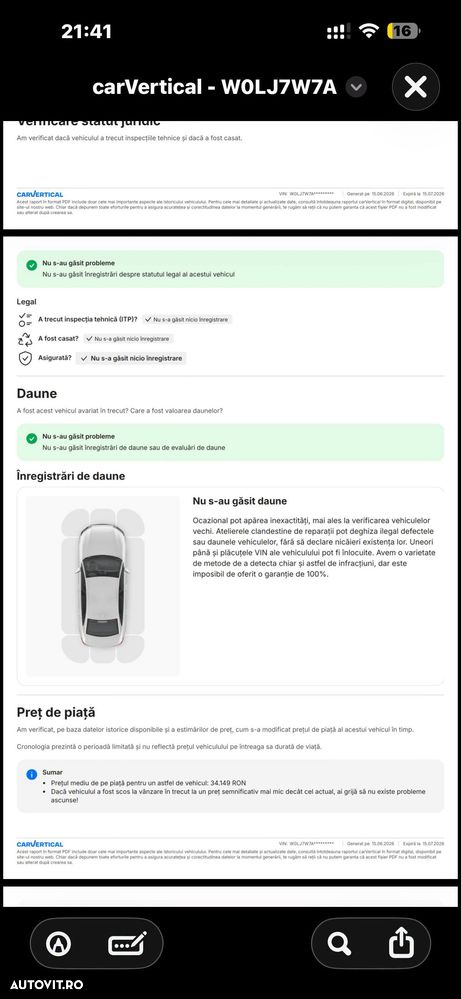Screen dimensions: 461x999
Task: Tap the green checkmark under legal status
Action: (x=31, y=265)
